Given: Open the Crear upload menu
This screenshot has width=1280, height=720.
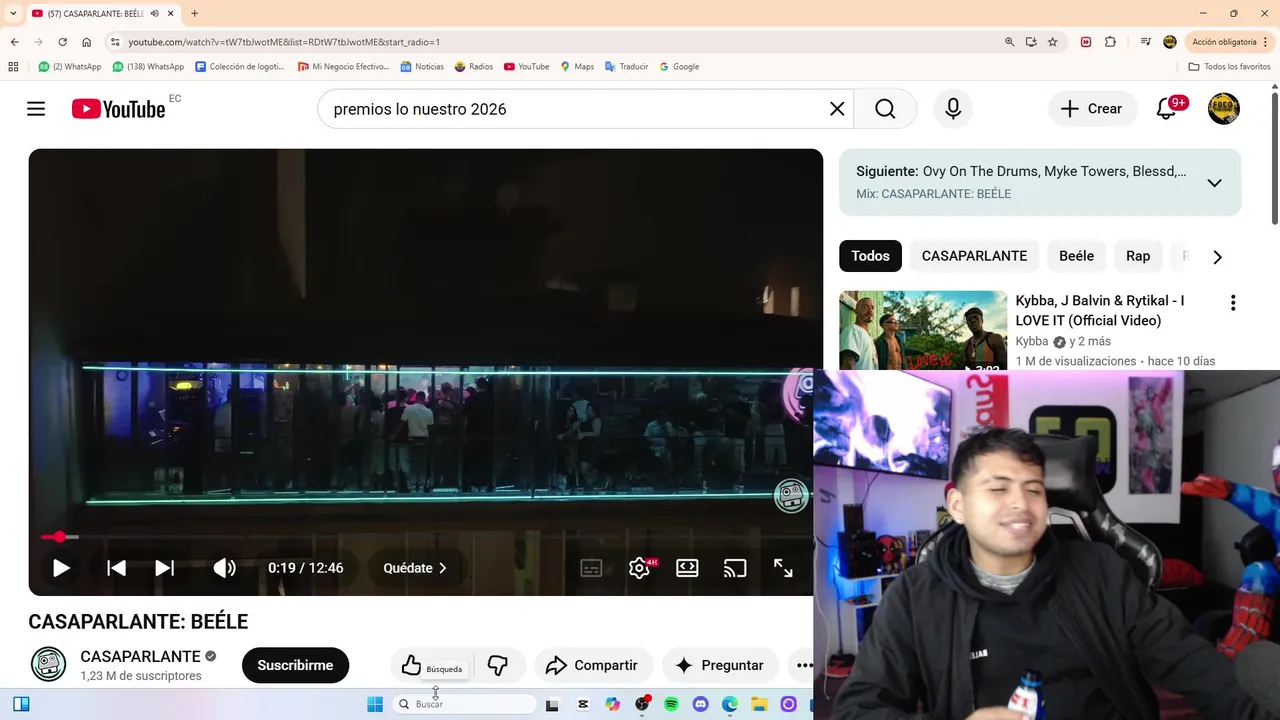Looking at the screenshot, I should (x=1092, y=109).
